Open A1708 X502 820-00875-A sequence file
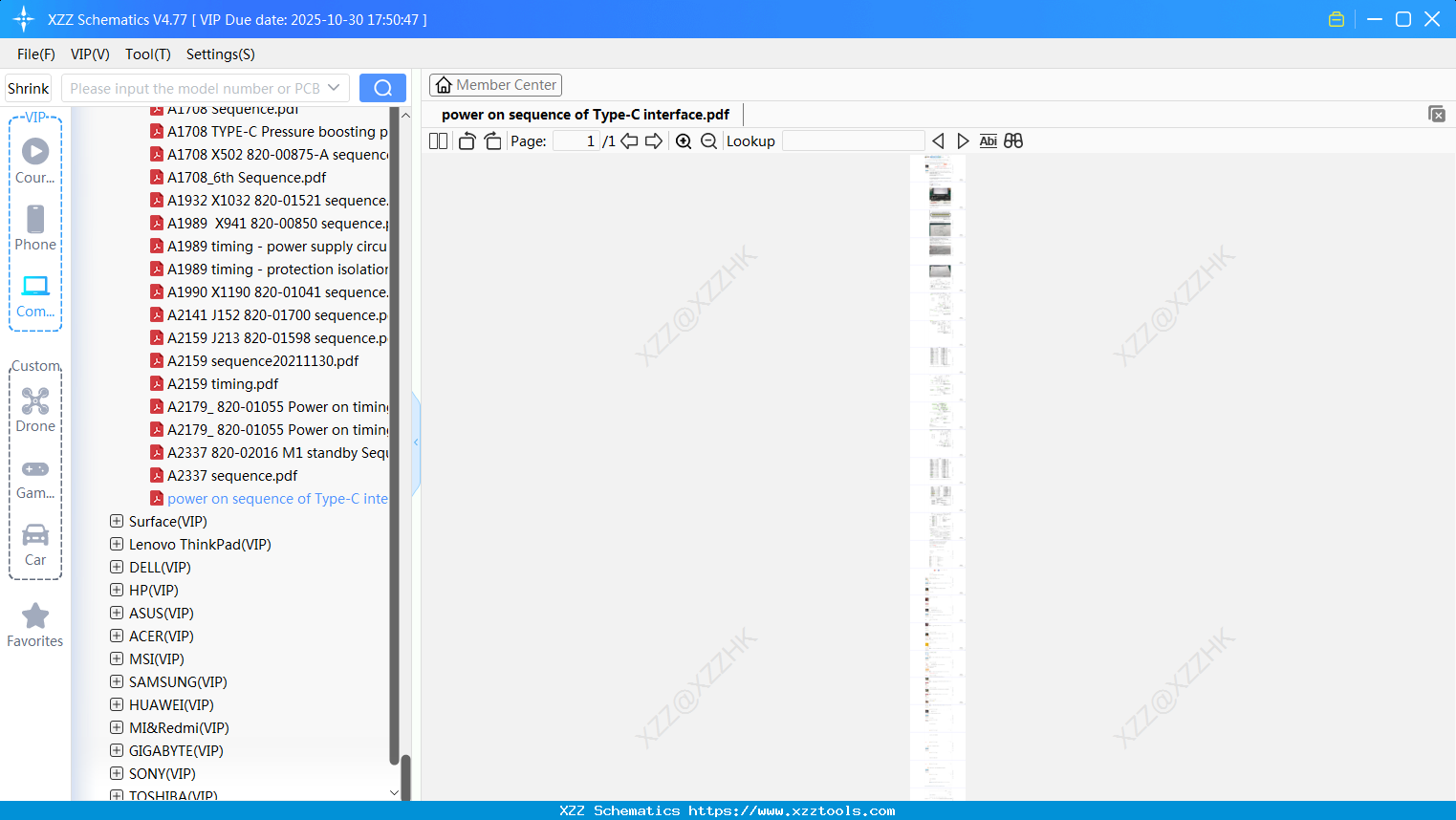 click(x=270, y=154)
